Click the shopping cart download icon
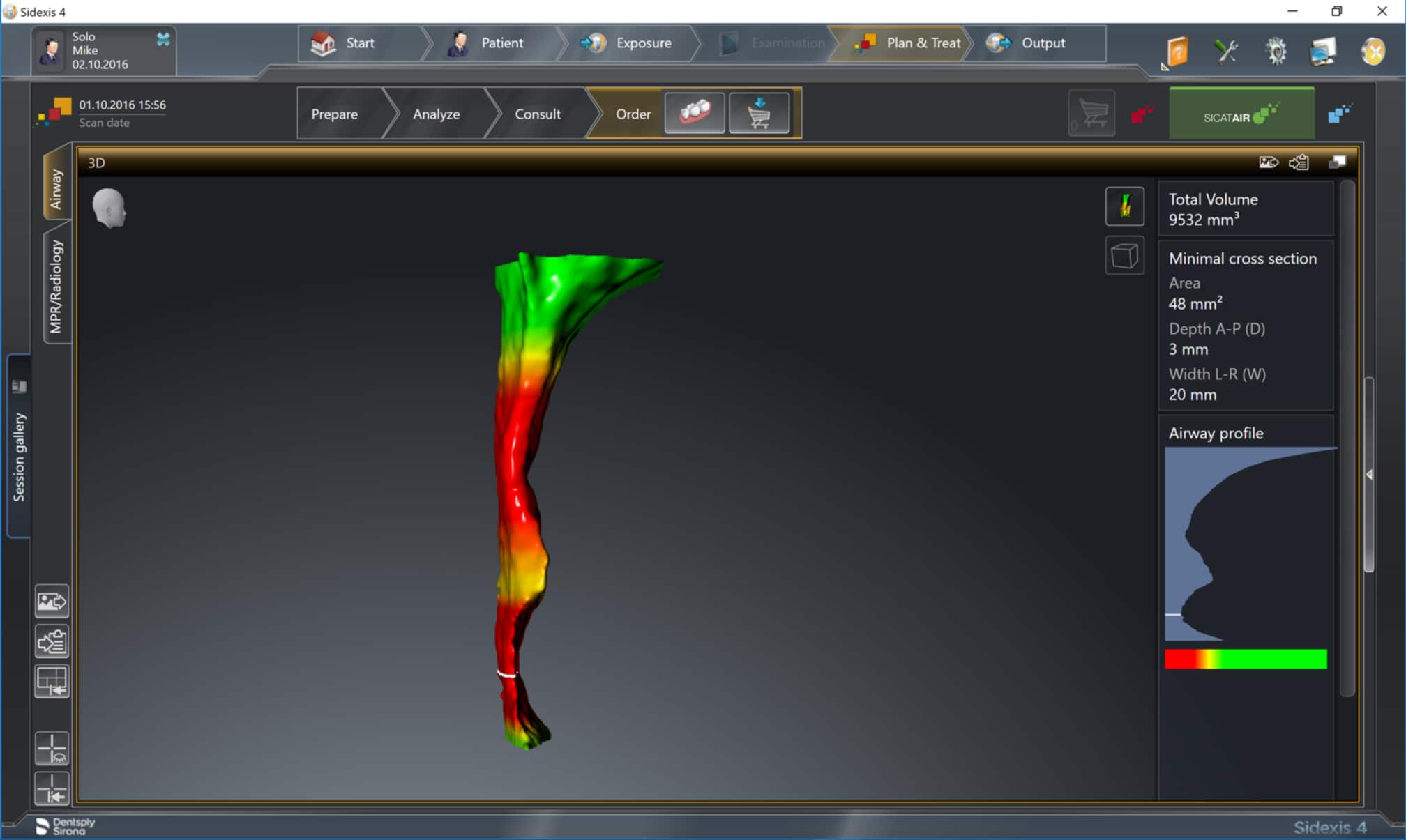1406x840 pixels. point(759,113)
